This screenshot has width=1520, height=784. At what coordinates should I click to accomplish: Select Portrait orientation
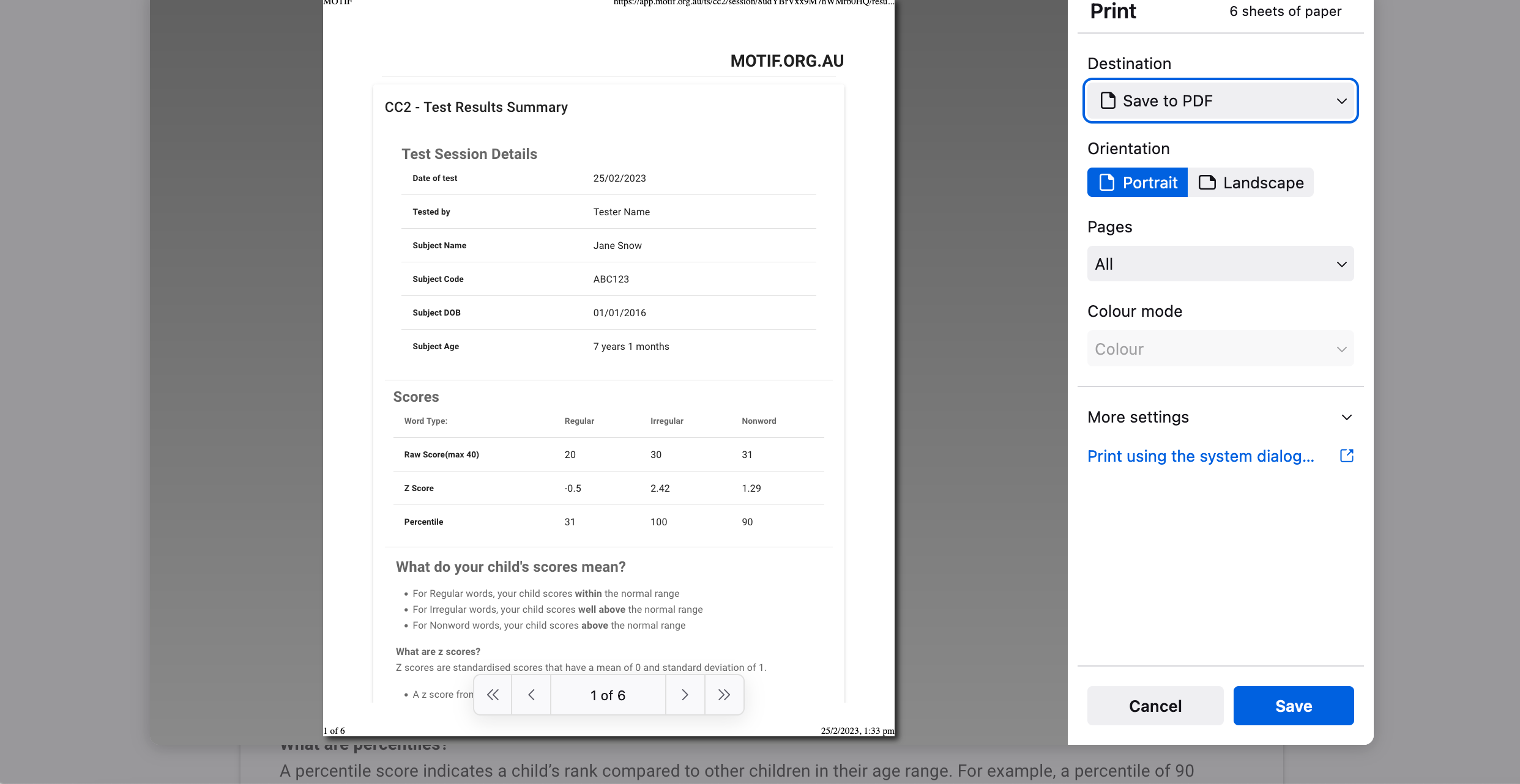click(x=1138, y=182)
